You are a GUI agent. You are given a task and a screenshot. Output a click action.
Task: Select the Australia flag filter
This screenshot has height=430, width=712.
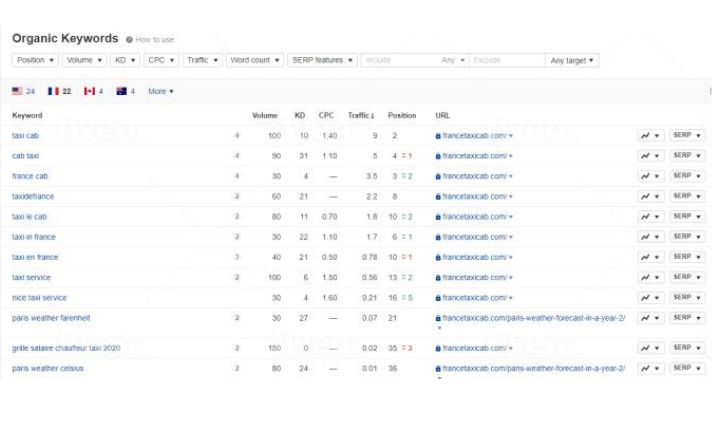(126, 91)
